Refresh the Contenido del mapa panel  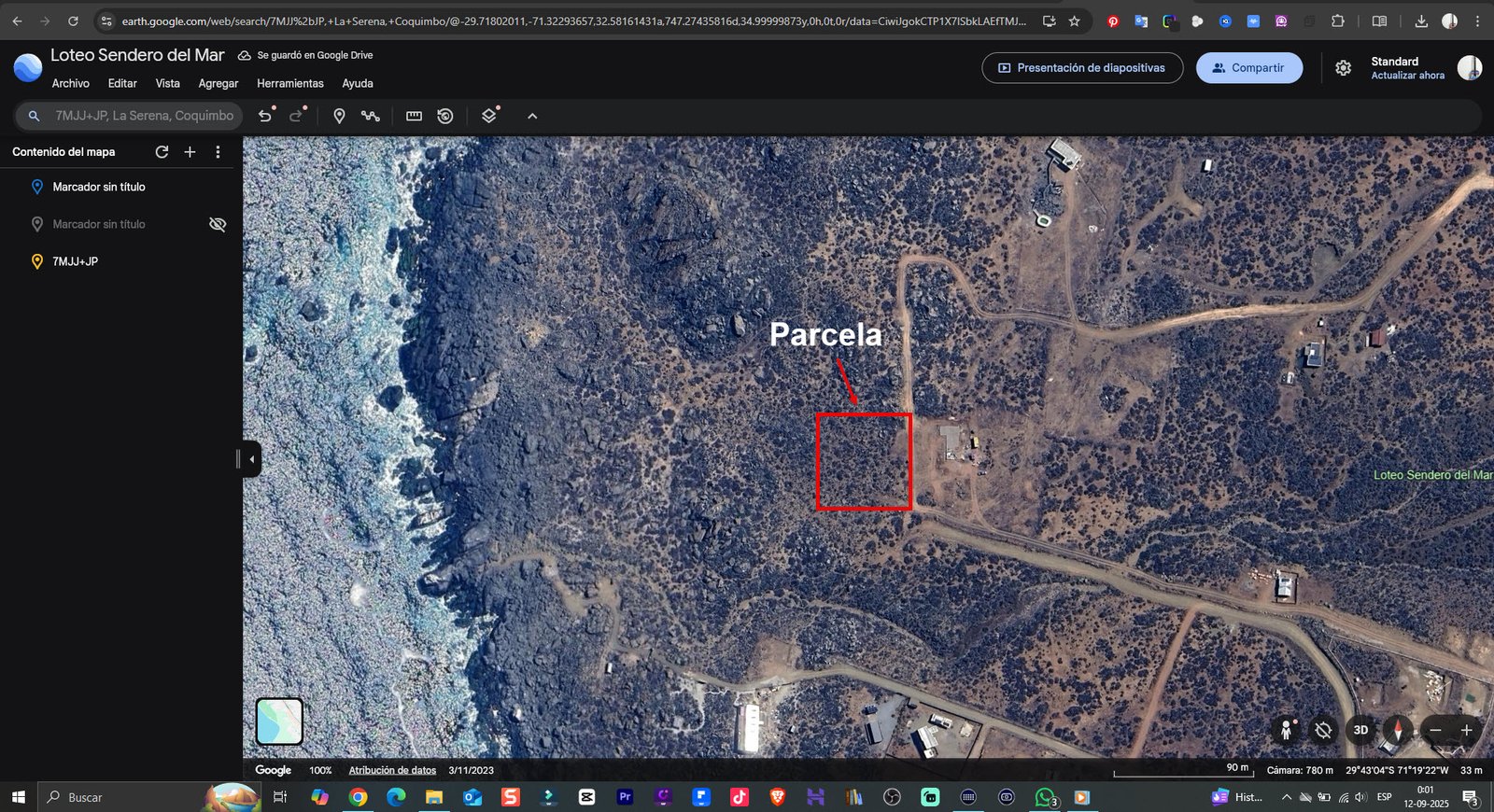coord(162,152)
